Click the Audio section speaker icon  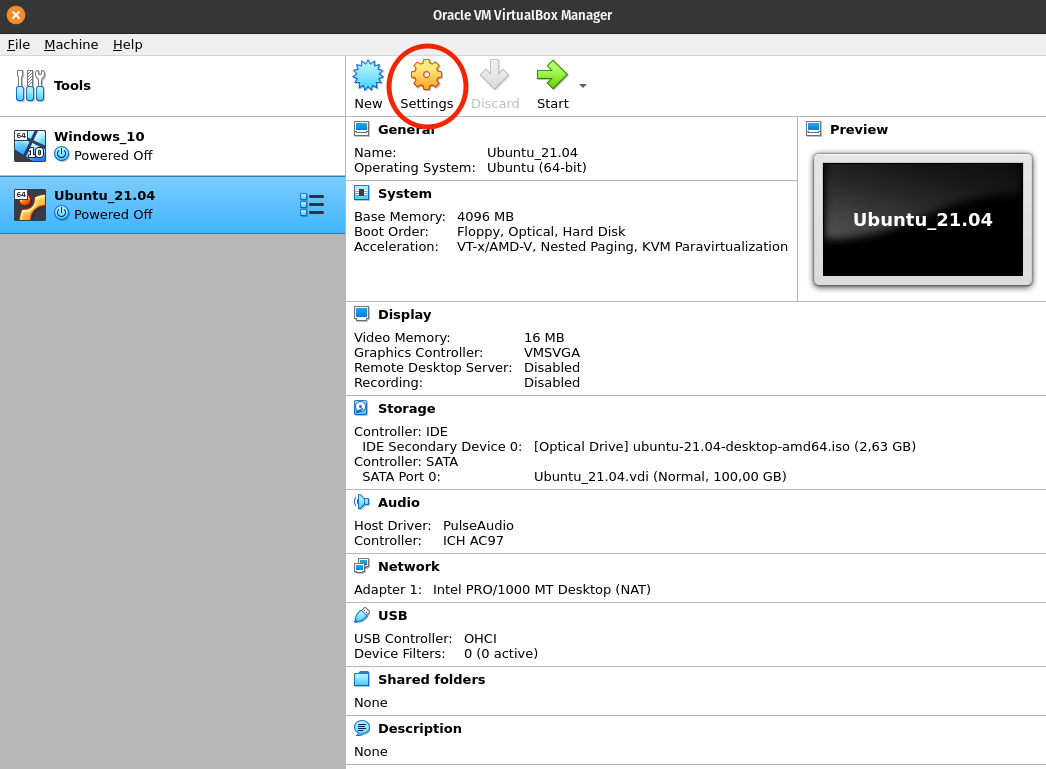(361, 502)
